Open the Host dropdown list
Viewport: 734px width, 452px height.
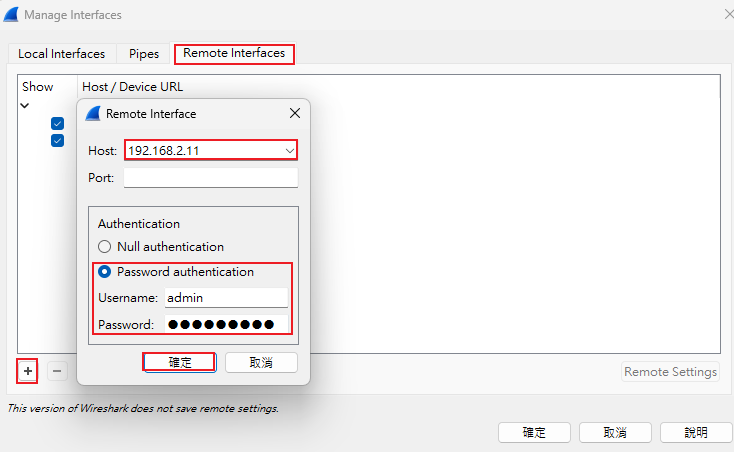[x=290, y=151]
